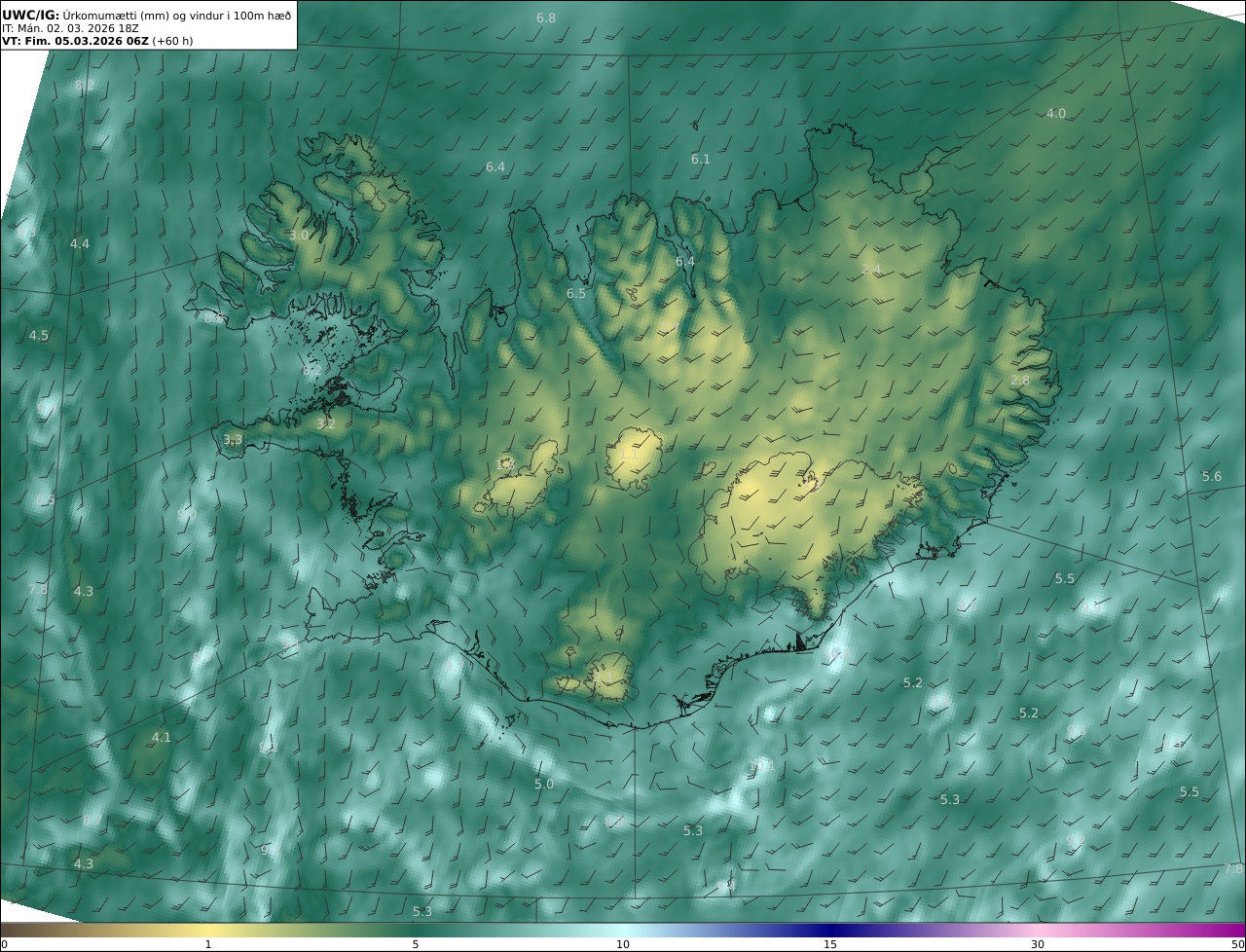Viewport: 1246px width, 952px height.
Task: Click color scale tick label 10
Action: point(623,944)
